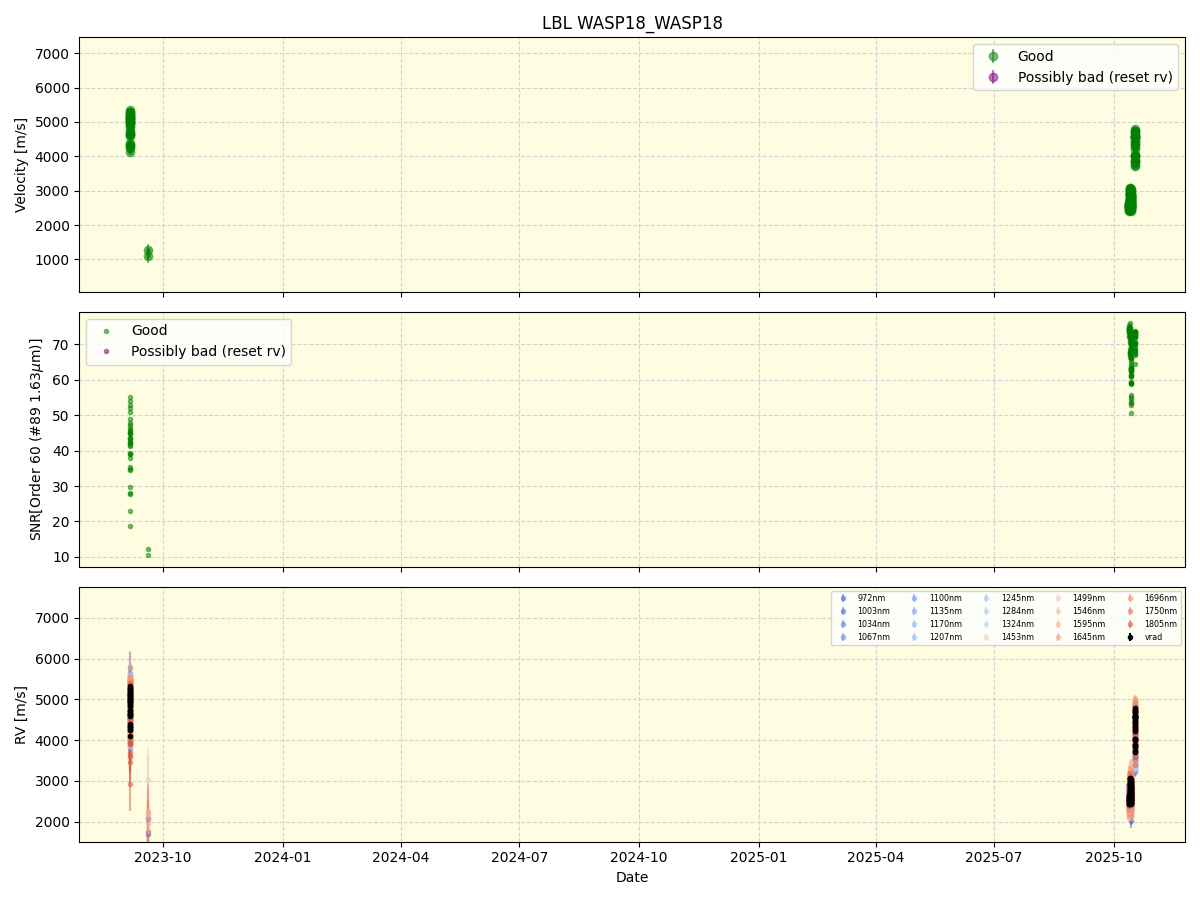
Task: Click the 2024-10 date tick label
Action: click(x=639, y=856)
